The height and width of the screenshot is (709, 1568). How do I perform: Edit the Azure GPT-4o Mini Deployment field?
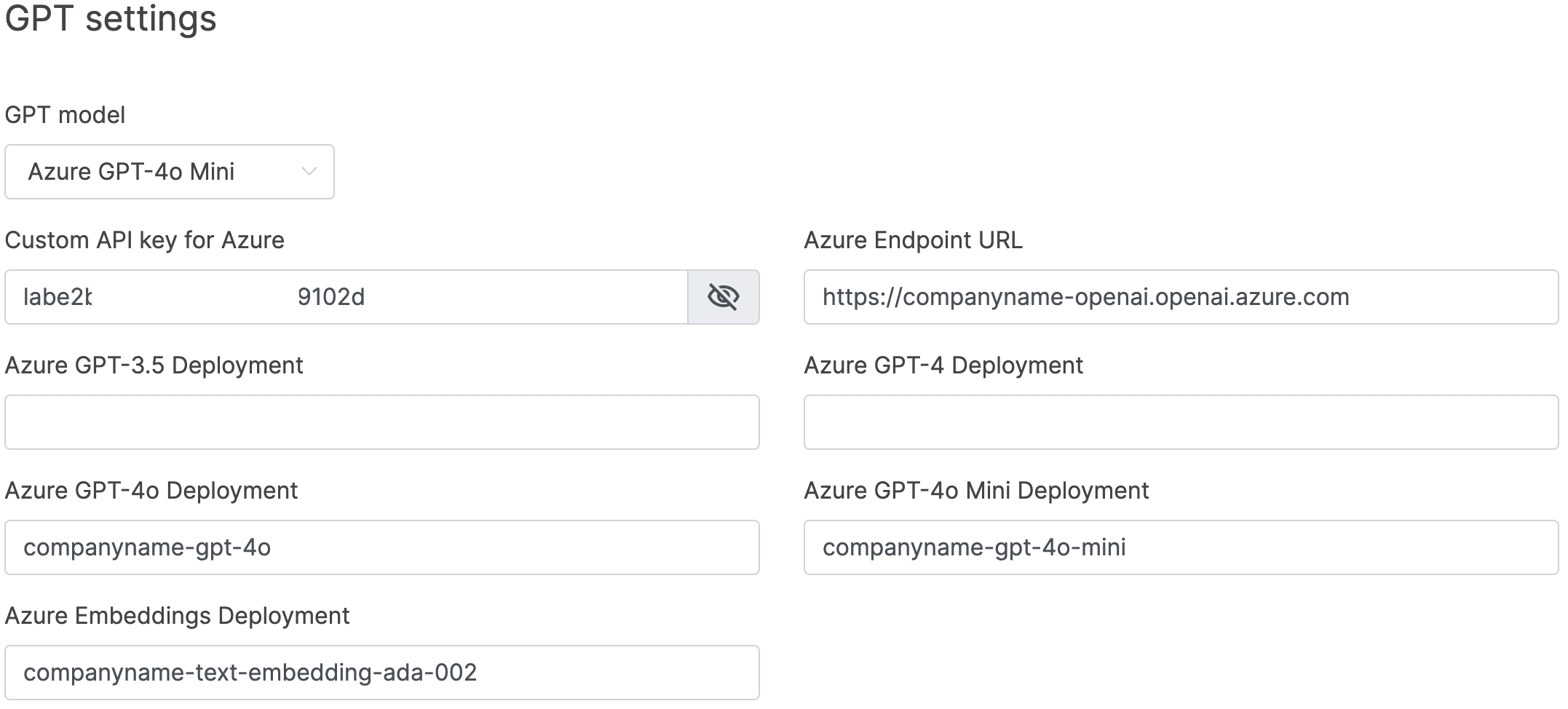(1181, 547)
